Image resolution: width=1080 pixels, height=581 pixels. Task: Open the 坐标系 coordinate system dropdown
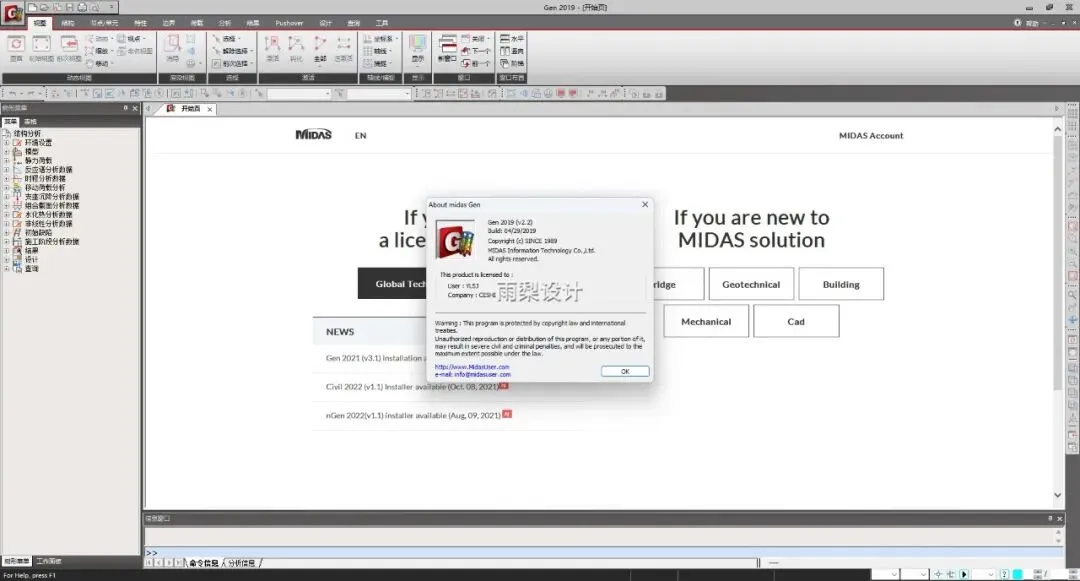click(x=381, y=39)
